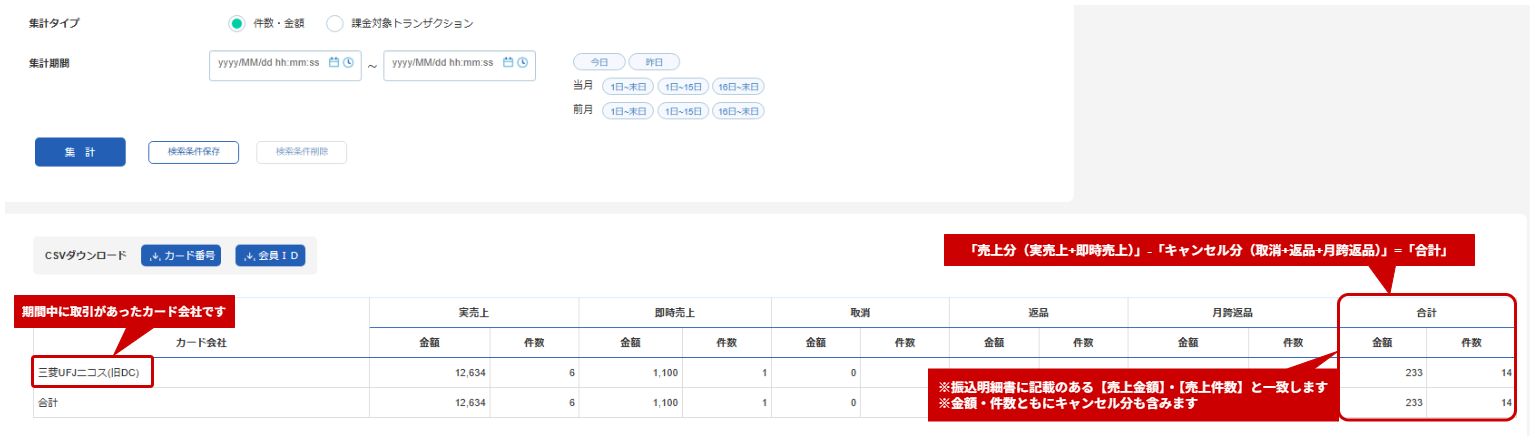This screenshot has height=442, width=1535.
Task: Click the 合計 row label in the first column
Action: pyautogui.click(x=49, y=403)
